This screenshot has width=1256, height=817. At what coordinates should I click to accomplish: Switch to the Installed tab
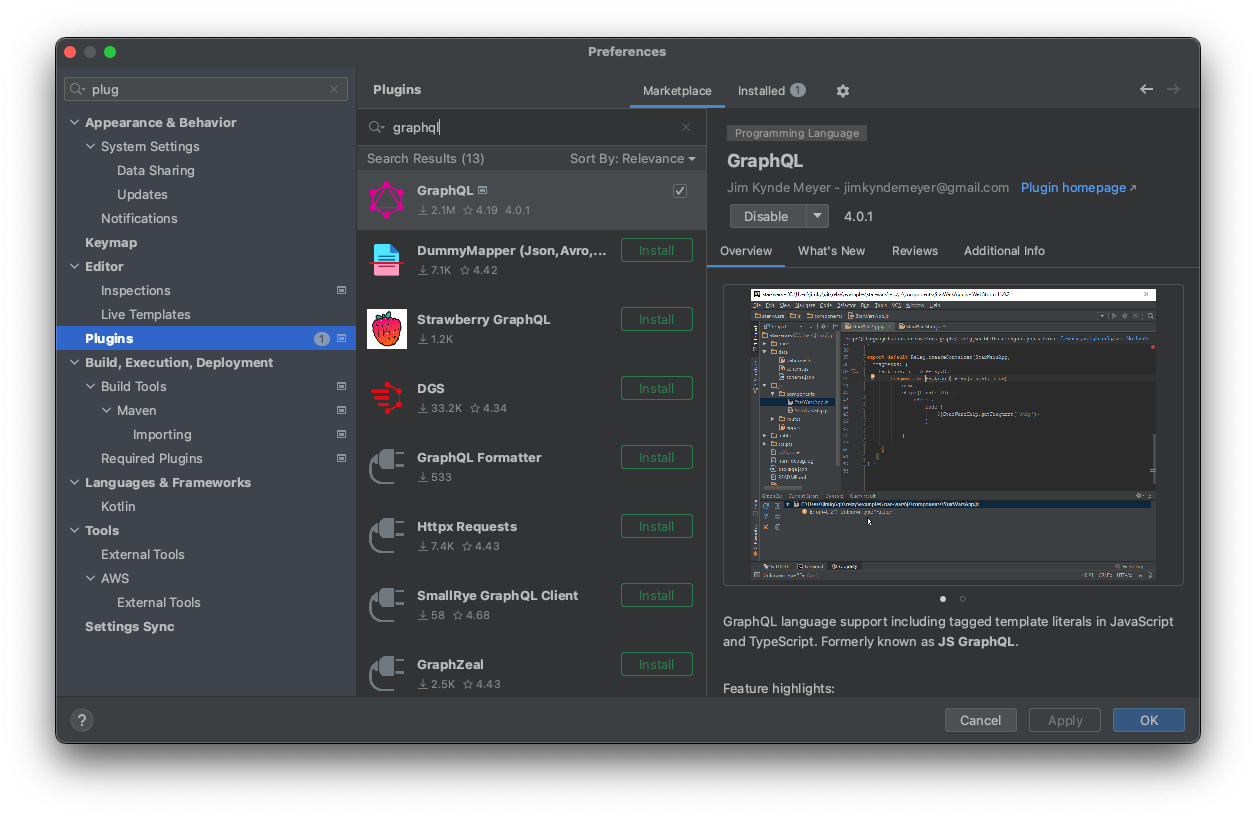(762, 90)
